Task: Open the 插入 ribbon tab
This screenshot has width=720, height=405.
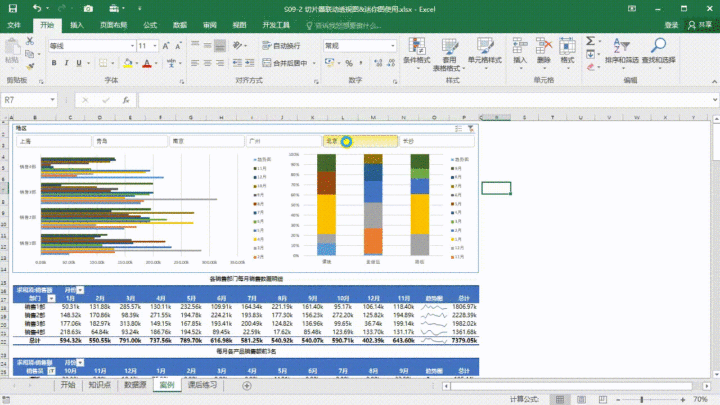Action: pos(77,25)
